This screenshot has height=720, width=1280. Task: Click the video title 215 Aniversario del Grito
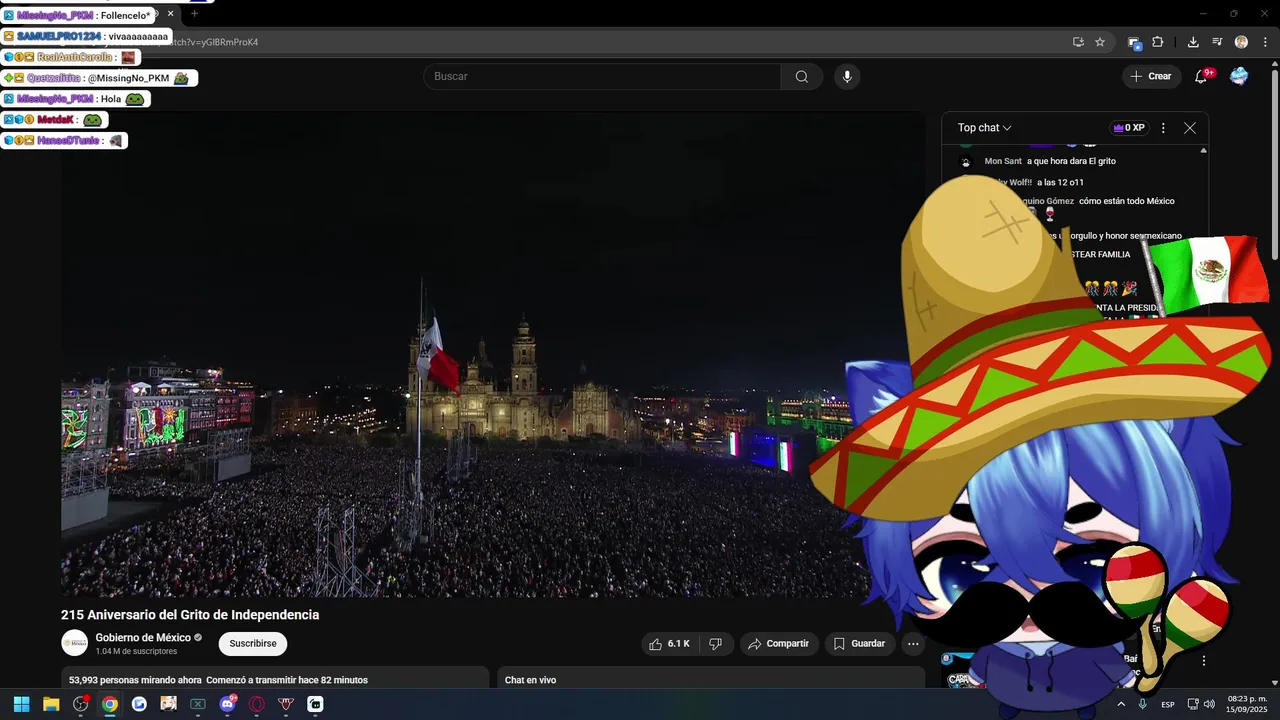[x=190, y=615]
